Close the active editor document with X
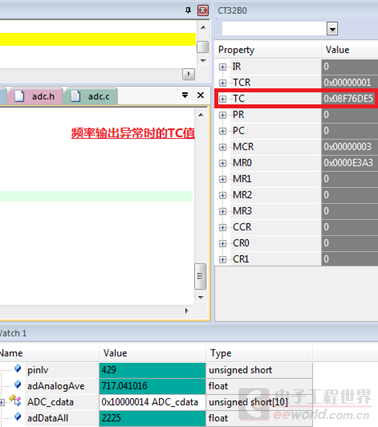Viewport: 378px width, 427px height. tap(201, 95)
